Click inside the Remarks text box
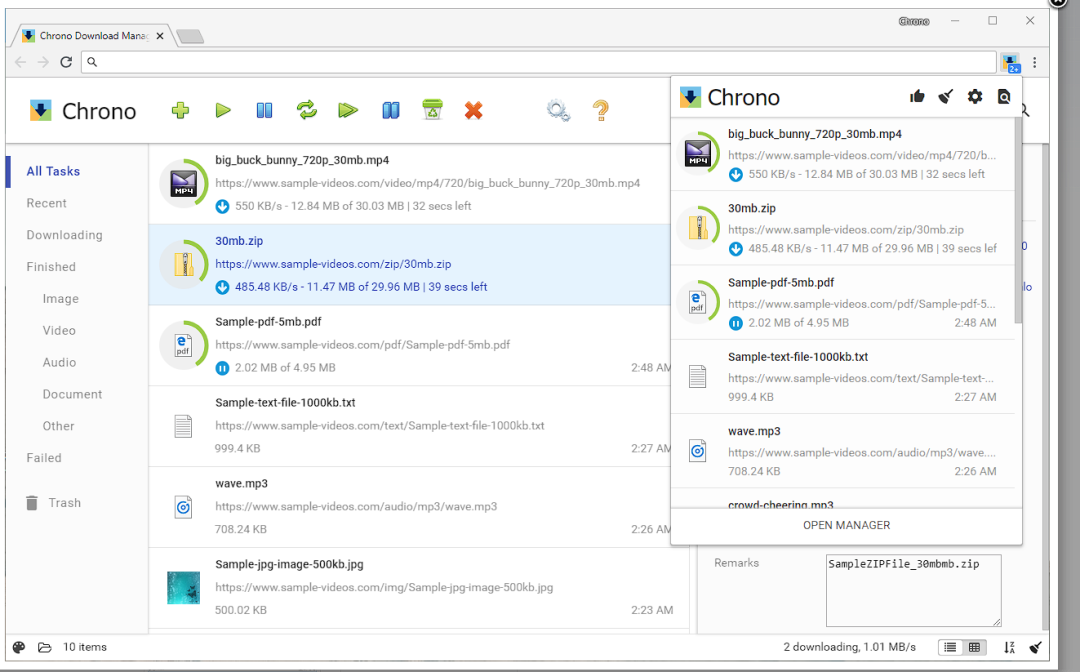1080x672 pixels. coord(912,590)
